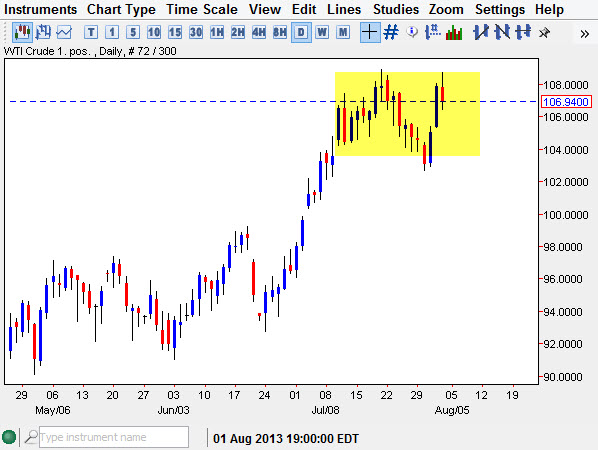The height and width of the screenshot is (450, 598).
Task: Click the info tooltip bubble icon
Action: pos(412,32)
